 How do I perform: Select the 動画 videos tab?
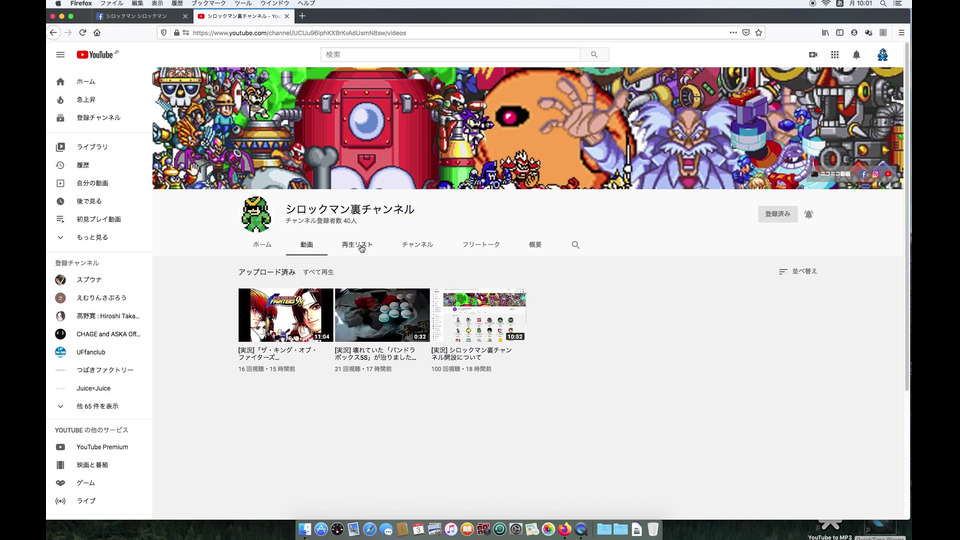[x=307, y=244]
